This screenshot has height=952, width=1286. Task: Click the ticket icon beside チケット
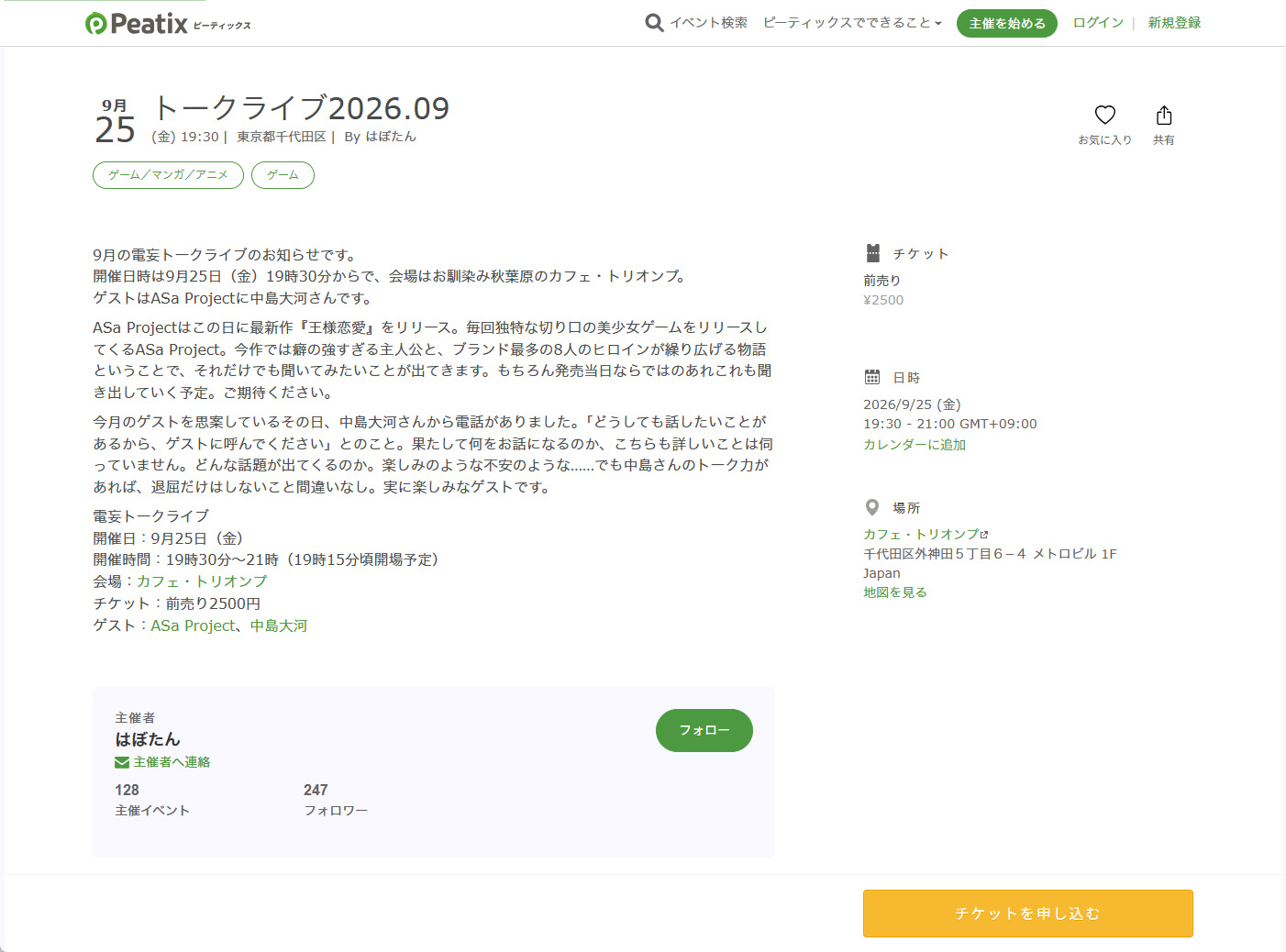[x=873, y=253]
